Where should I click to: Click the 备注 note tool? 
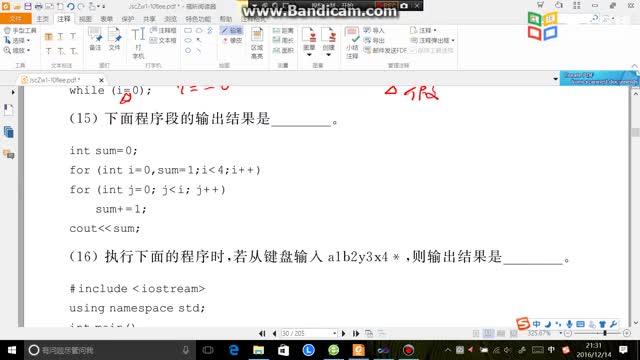point(95,39)
